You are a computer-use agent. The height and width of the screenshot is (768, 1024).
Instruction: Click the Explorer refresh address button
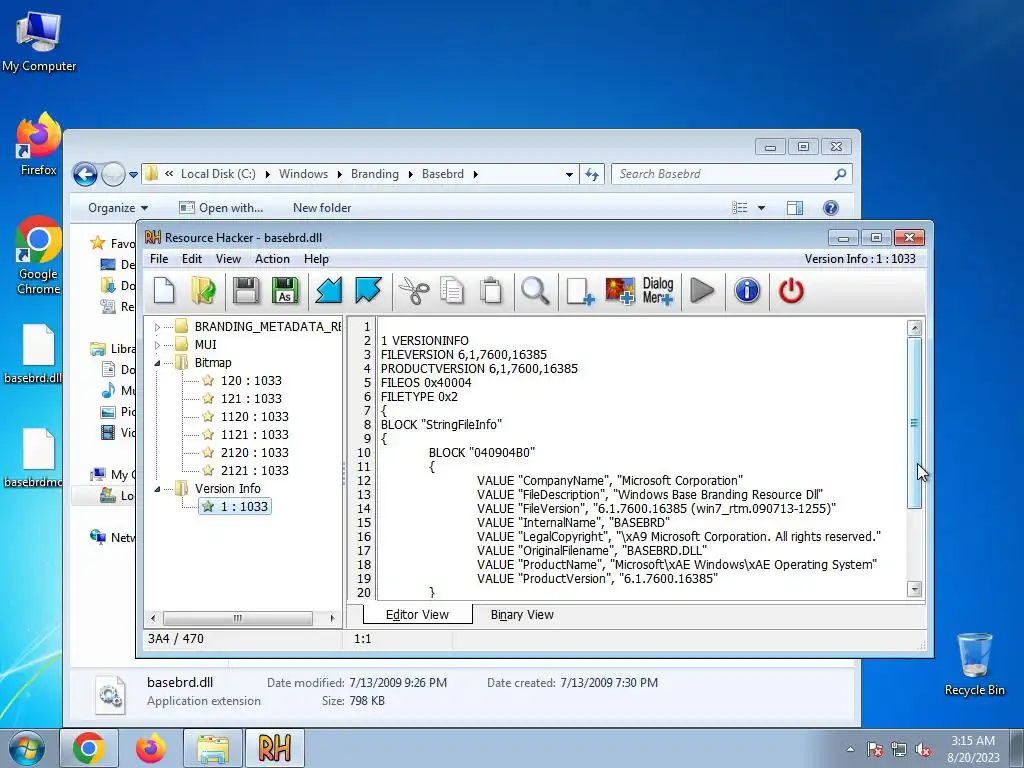pyautogui.click(x=592, y=174)
